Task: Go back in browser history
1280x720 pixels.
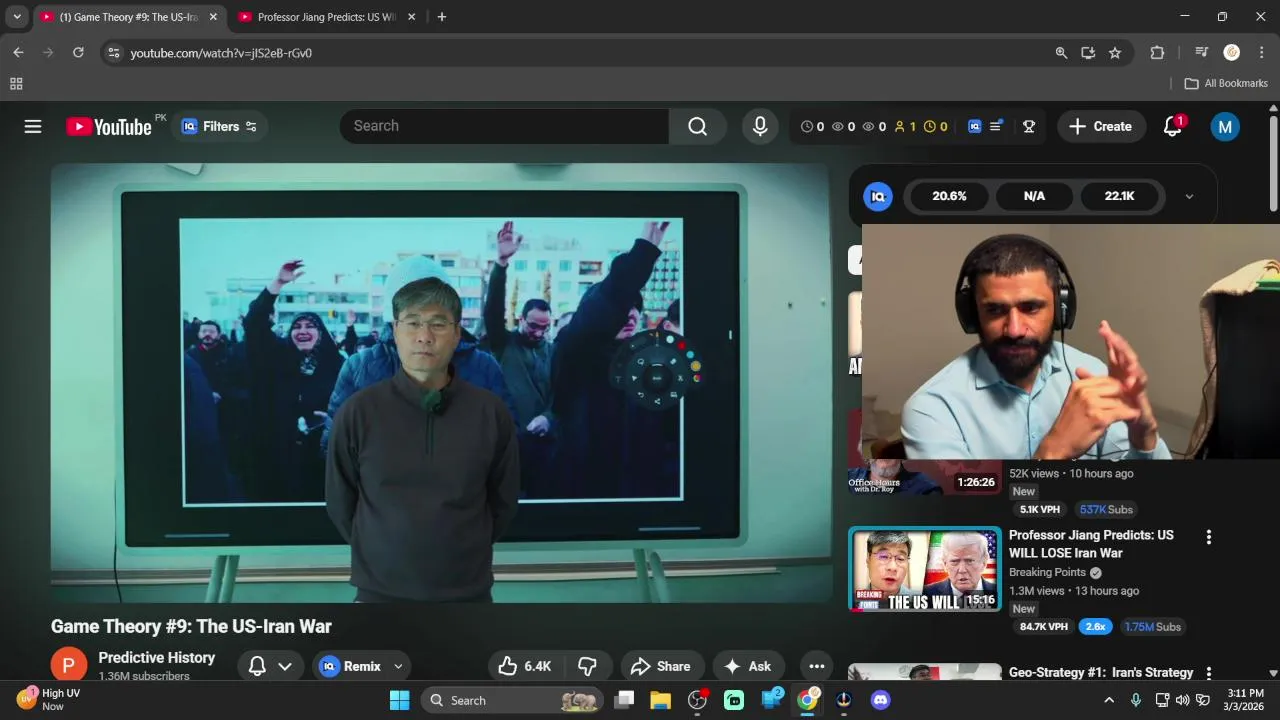Action: click(18, 53)
